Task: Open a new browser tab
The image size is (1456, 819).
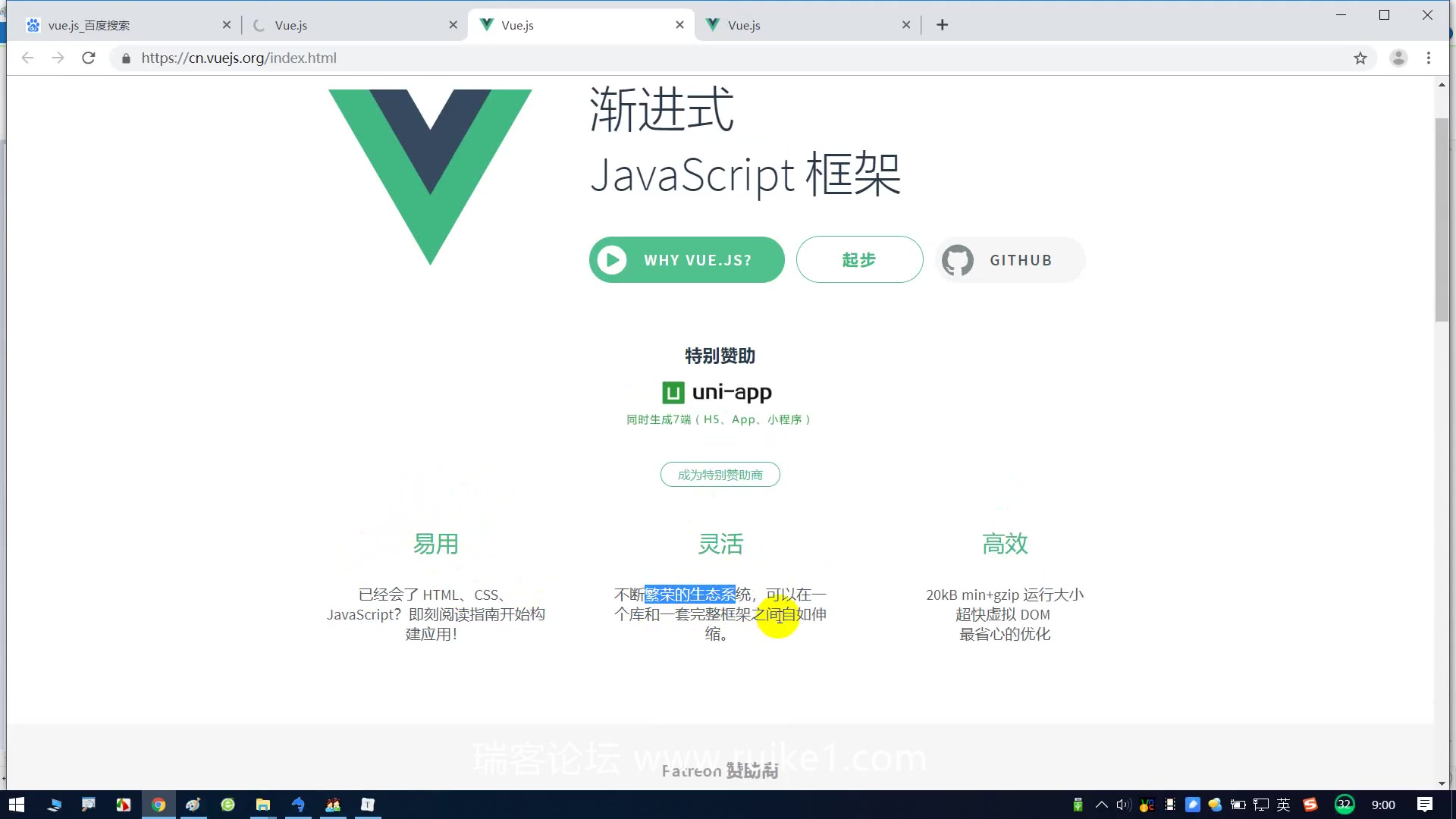Action: pos(943,25)
